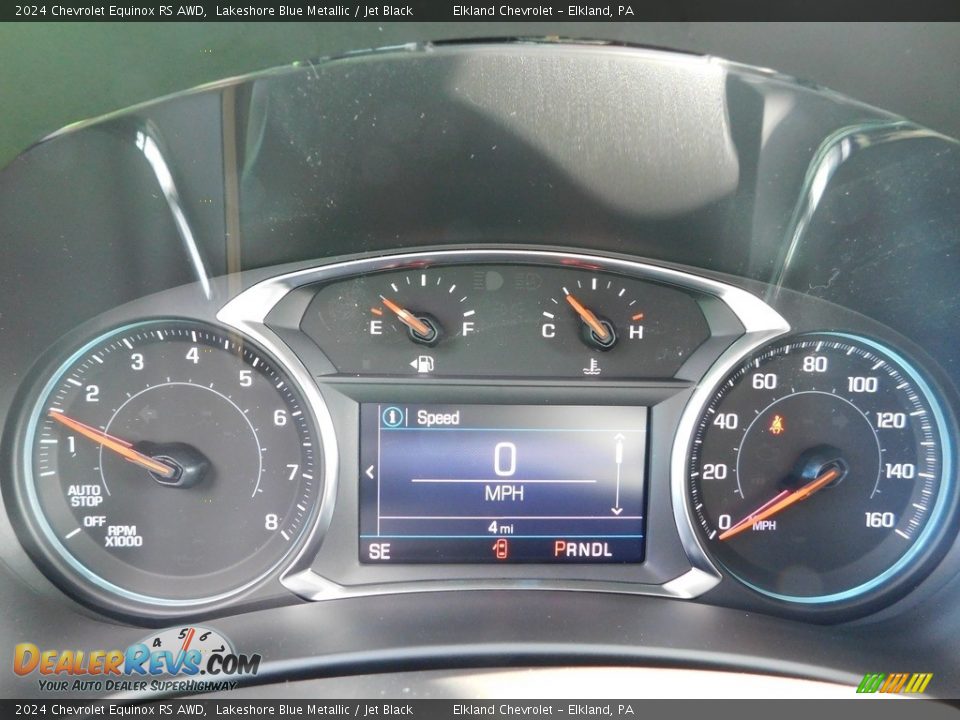The image size is (960, 720).
Task: Click the Speed title label
Action: point(438,418)
